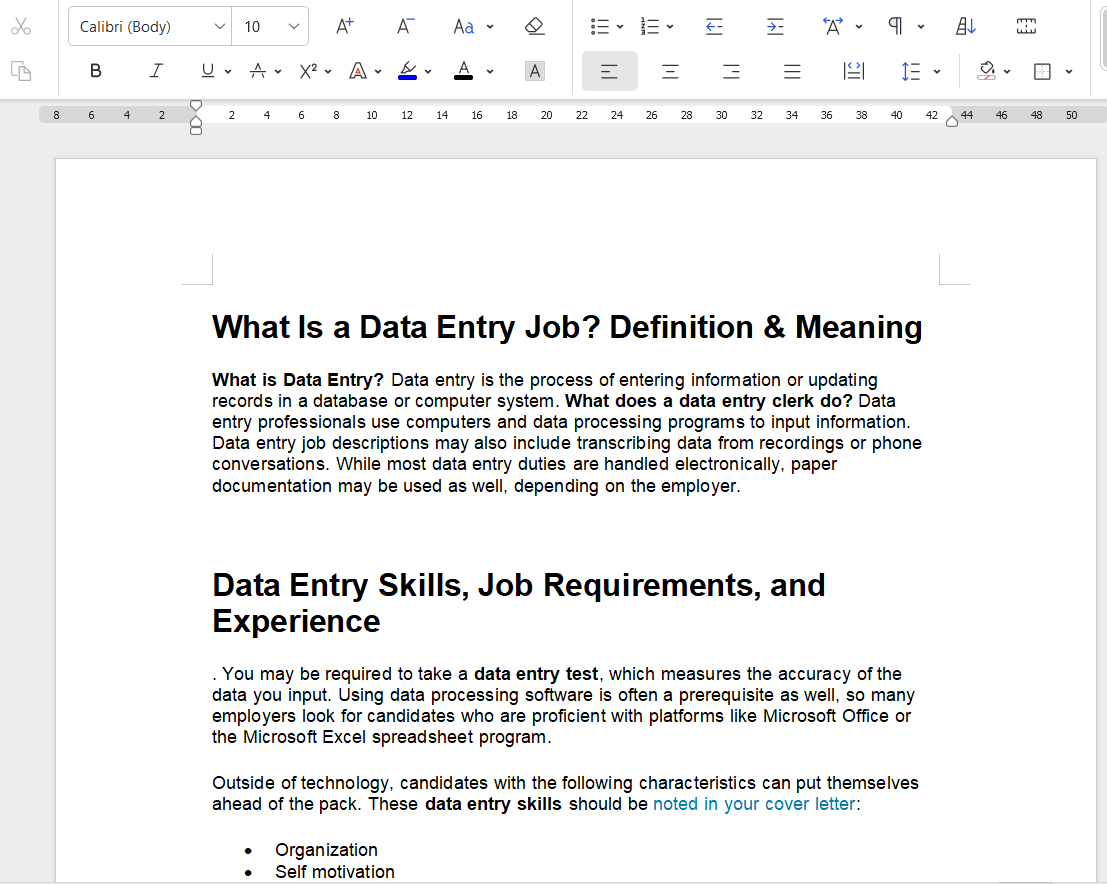This screenshot has height=884, width=1107.
Task: Expand the line spacing options
Action: coord(936,71)
